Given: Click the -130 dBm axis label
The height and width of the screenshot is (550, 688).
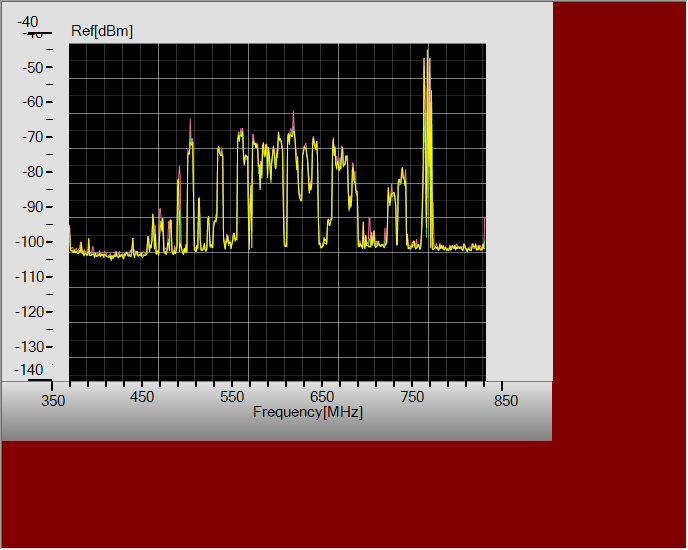Looking at the screenshot, I should click(x=29, y=347).
